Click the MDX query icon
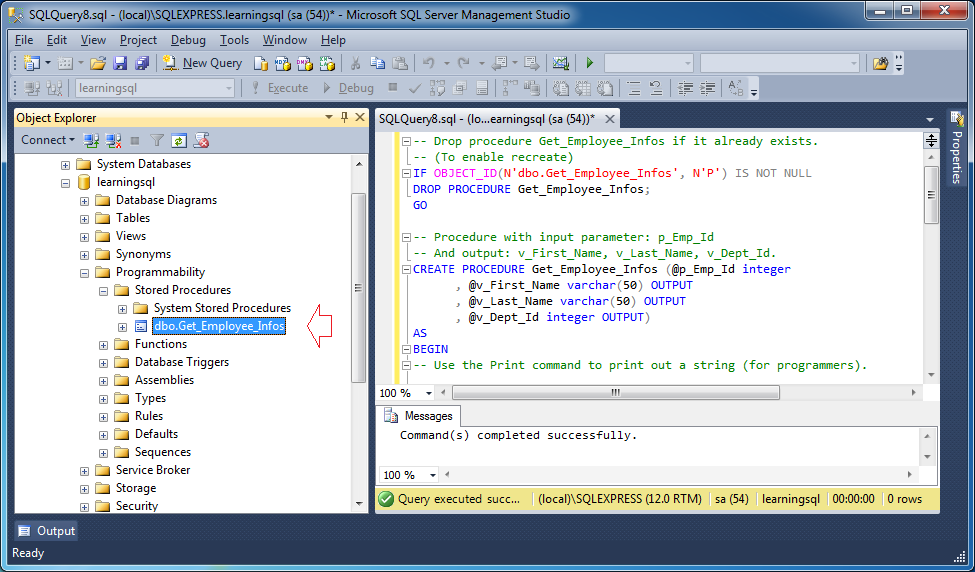 click(x=283, y=63)
